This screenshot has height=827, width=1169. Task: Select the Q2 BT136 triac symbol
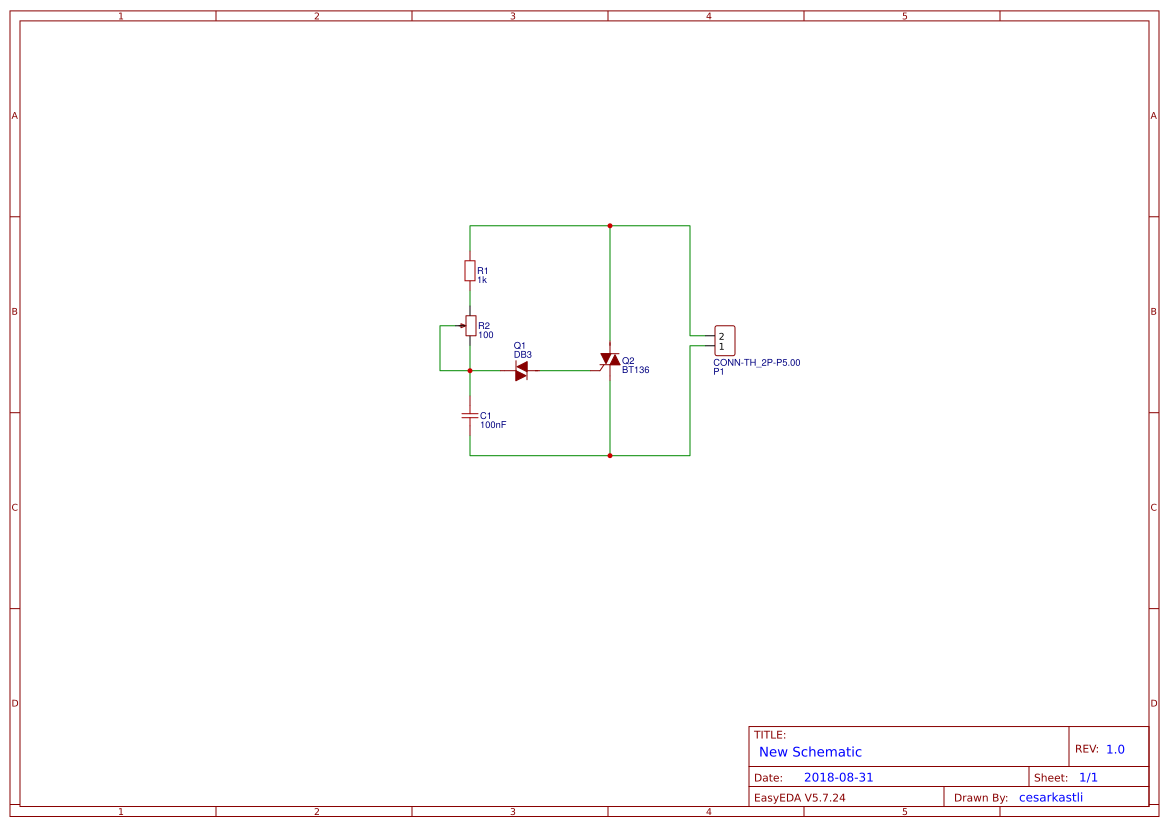609,360
